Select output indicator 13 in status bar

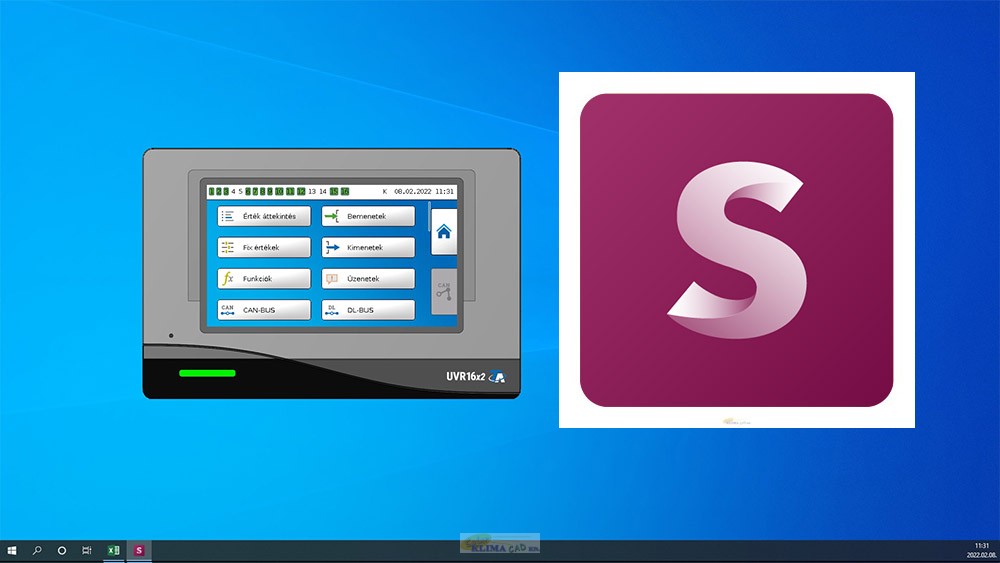[312, 191]
